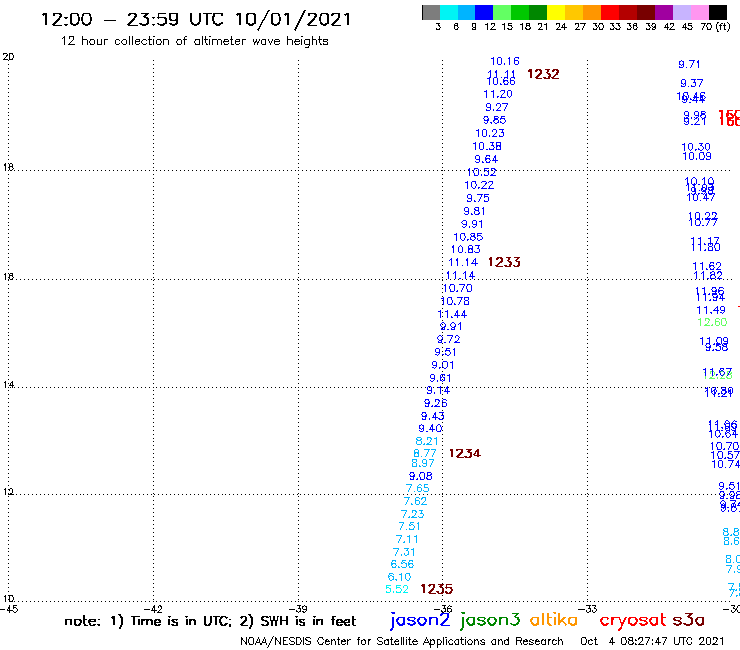Select the 11.49 reading in right track
This screenshot has height=650, width=740.
(711, 310)
